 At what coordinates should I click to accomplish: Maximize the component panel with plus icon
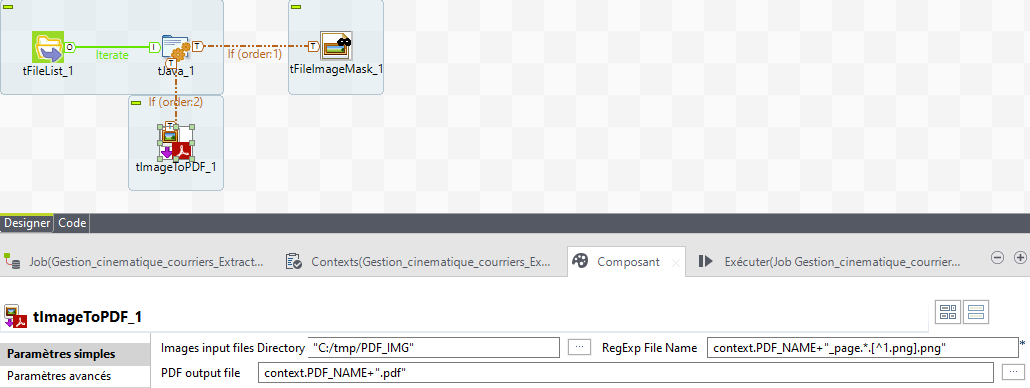[x=1020, y=257]
